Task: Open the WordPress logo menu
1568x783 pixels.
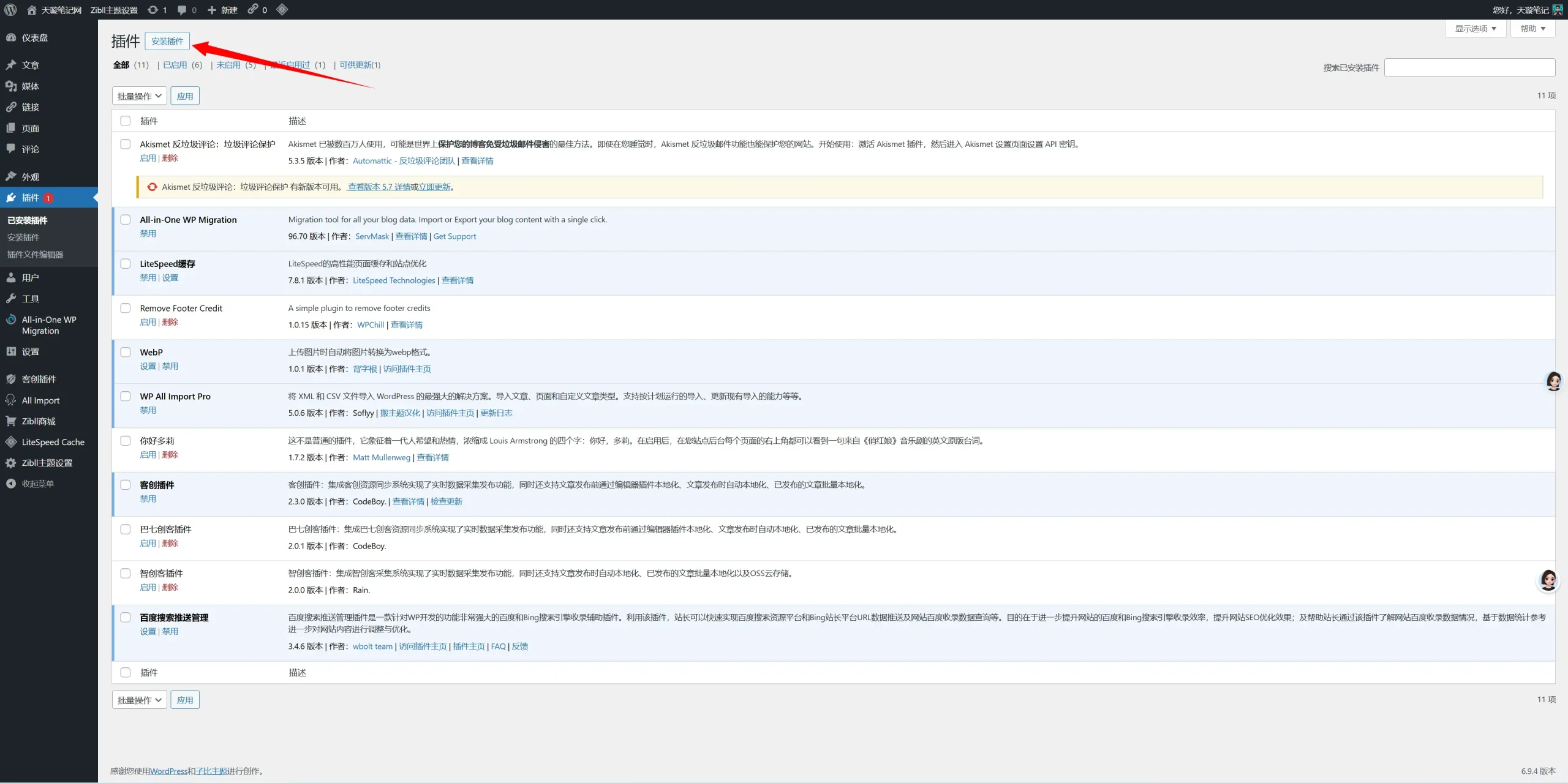Action: coord(10,10)
